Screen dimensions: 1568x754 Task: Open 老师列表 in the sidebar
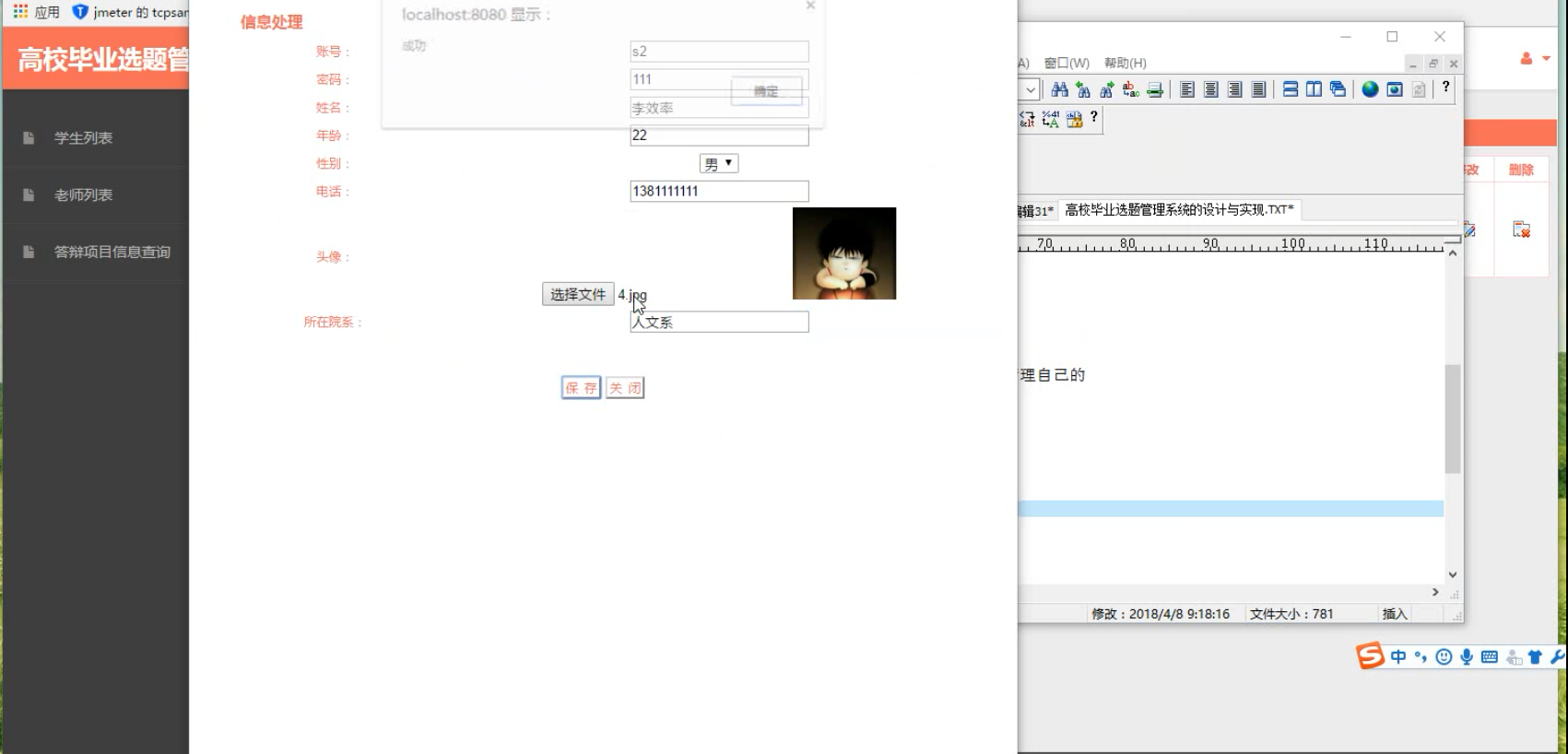83,195
